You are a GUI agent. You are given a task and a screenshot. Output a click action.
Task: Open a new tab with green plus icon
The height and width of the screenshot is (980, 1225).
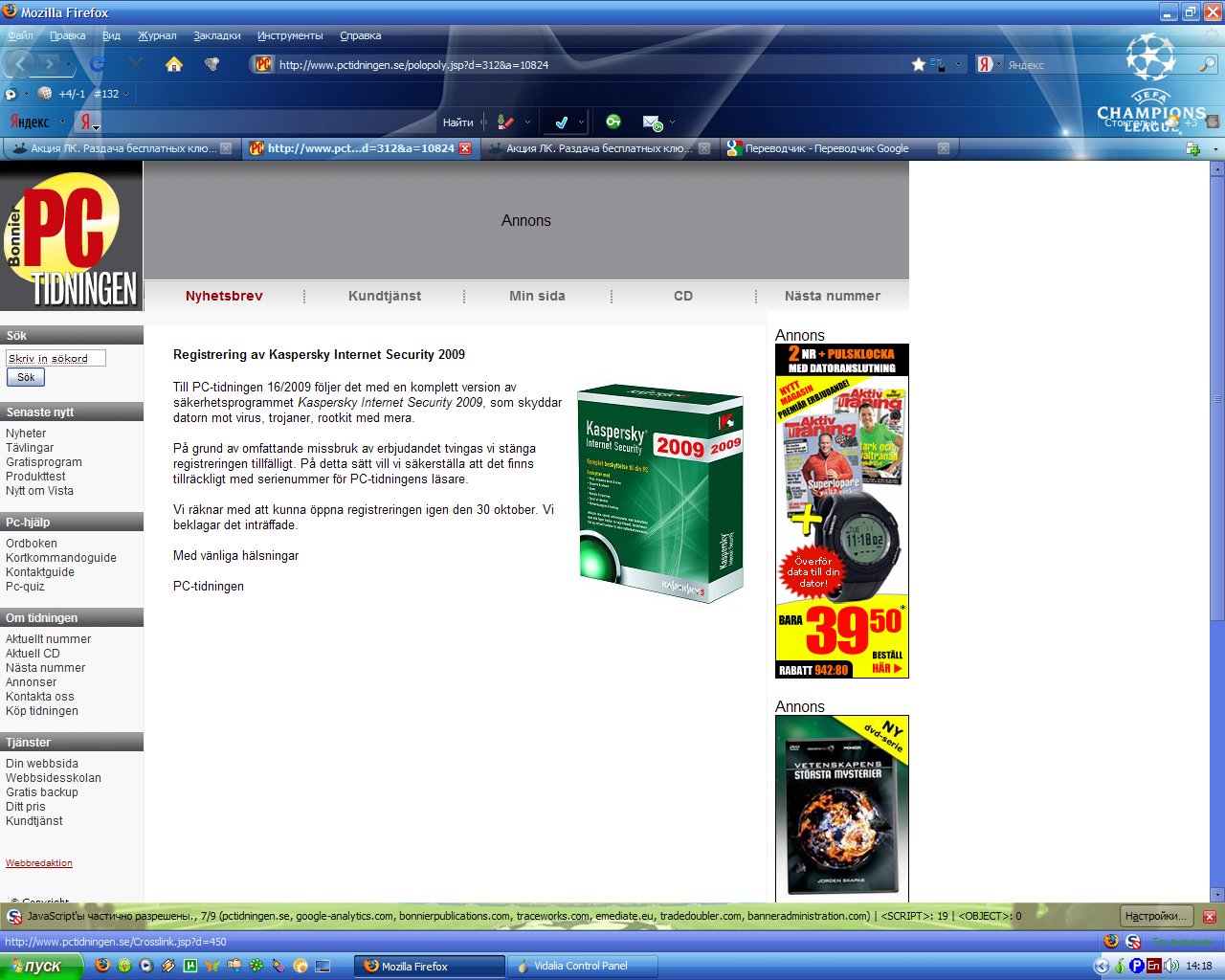(x=1192, y=148)
